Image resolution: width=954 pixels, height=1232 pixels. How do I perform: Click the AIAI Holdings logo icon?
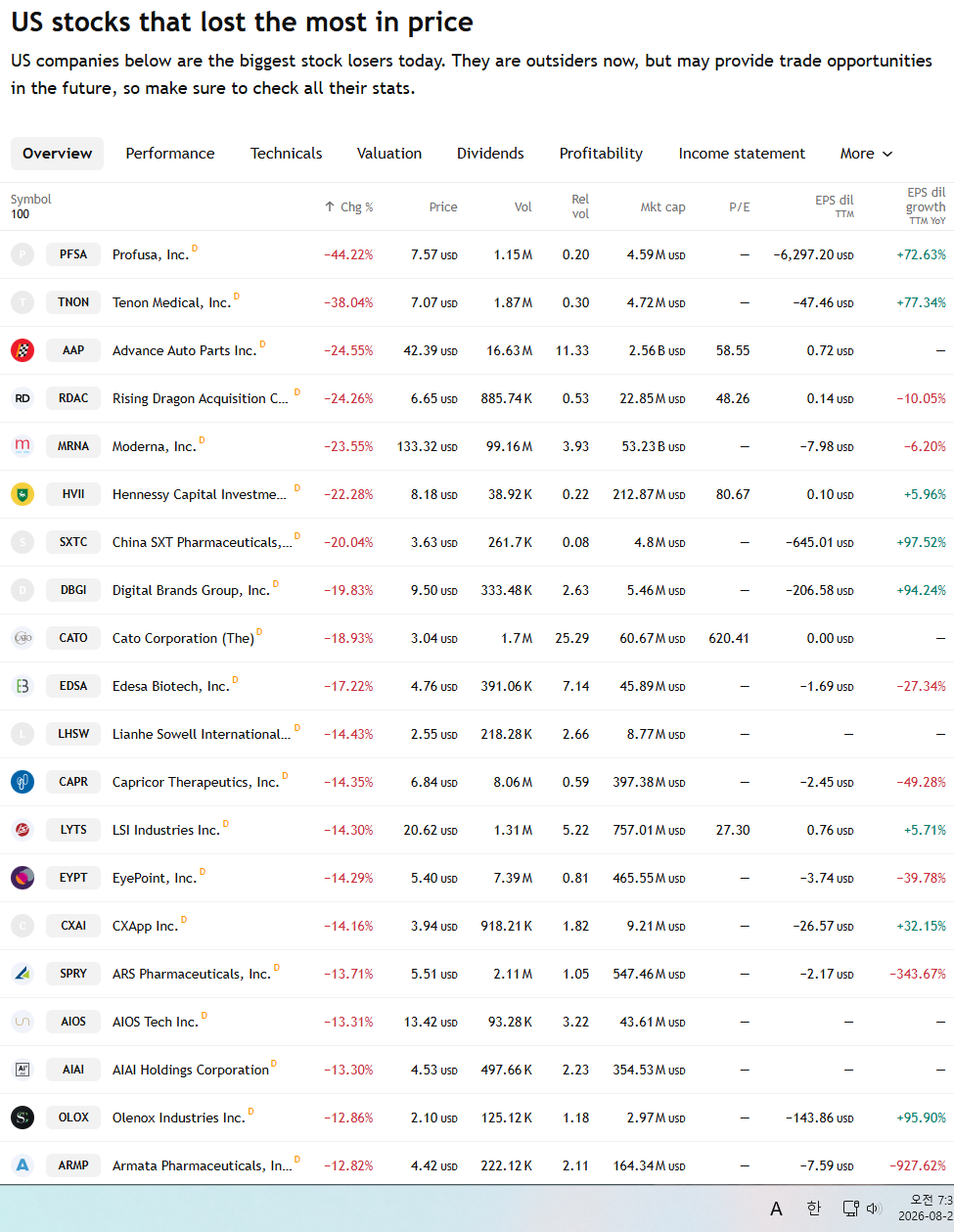[x=23, y=1070]
